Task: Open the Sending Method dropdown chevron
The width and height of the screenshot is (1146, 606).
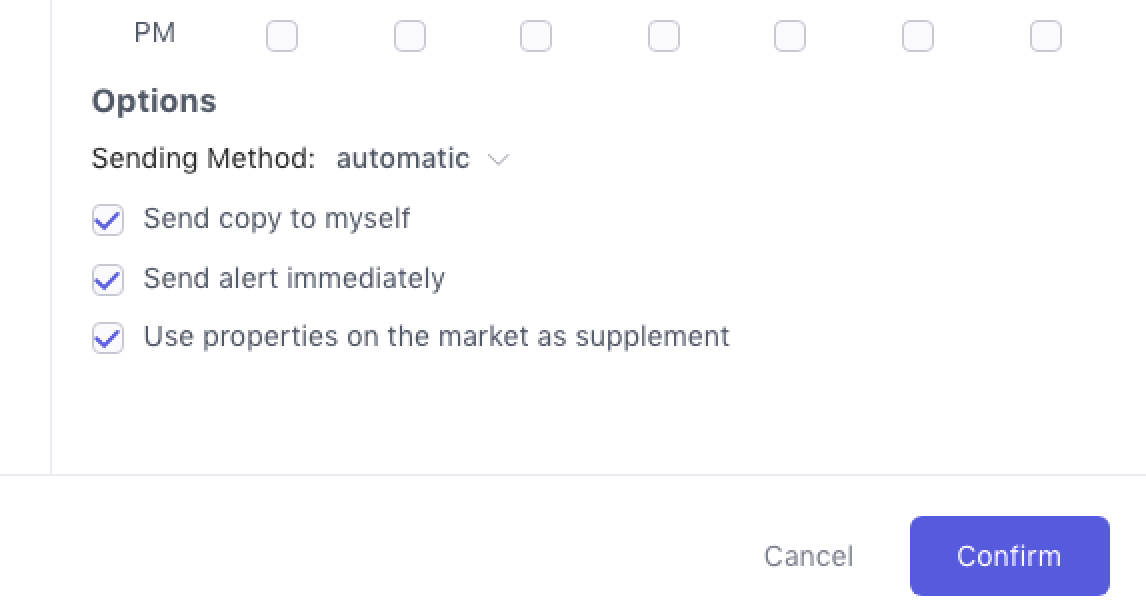Action: [498, 160]
